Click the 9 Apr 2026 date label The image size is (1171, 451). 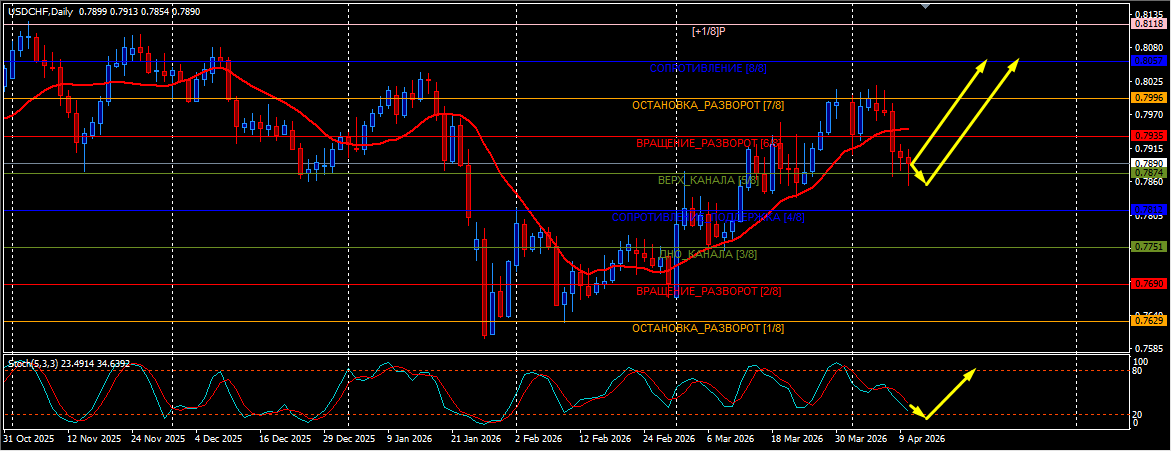click(923, 440)
